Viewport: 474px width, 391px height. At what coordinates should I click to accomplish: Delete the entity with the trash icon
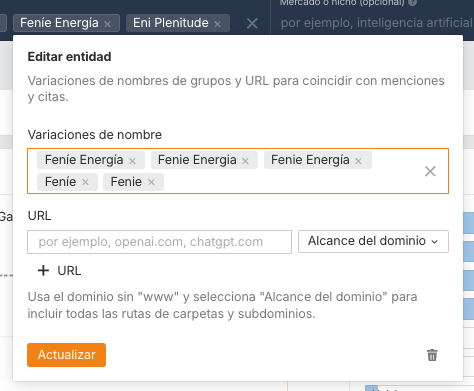coord(432,355)
